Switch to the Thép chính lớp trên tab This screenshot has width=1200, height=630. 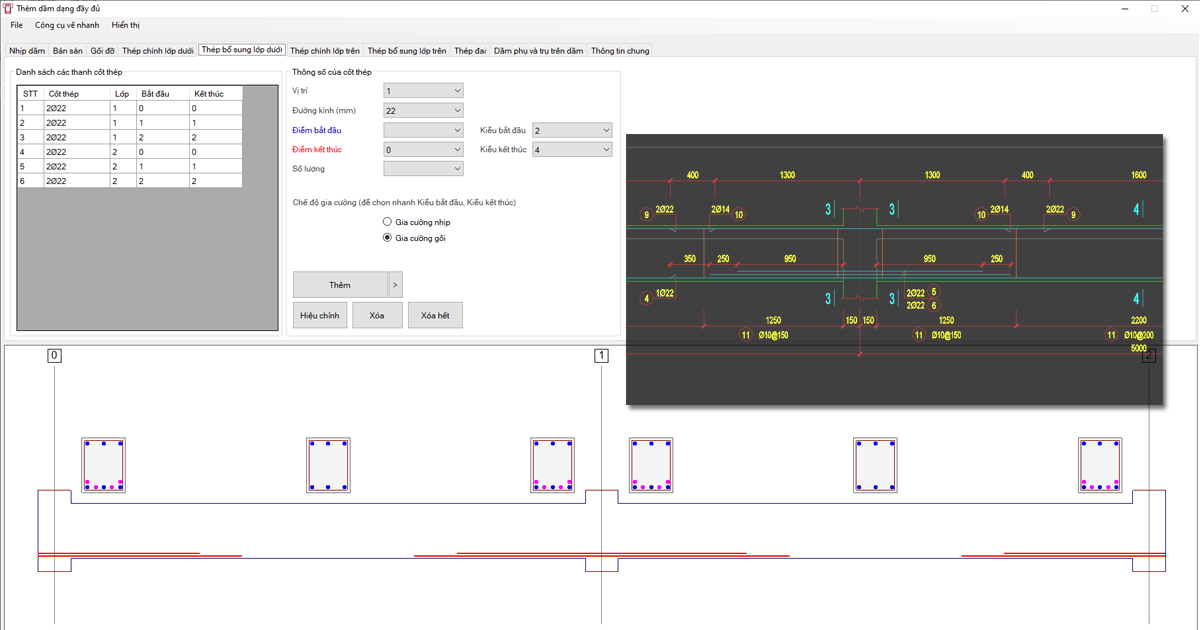[325, 50]
